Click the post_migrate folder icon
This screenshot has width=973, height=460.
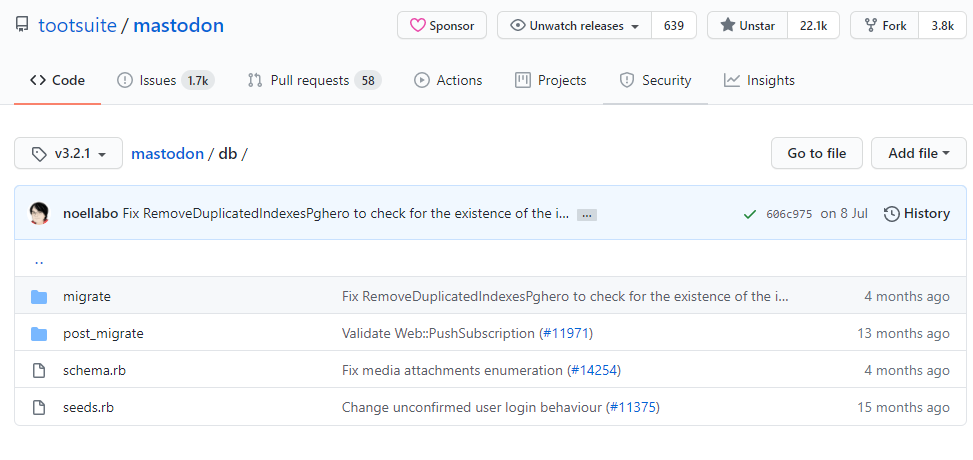39,334
